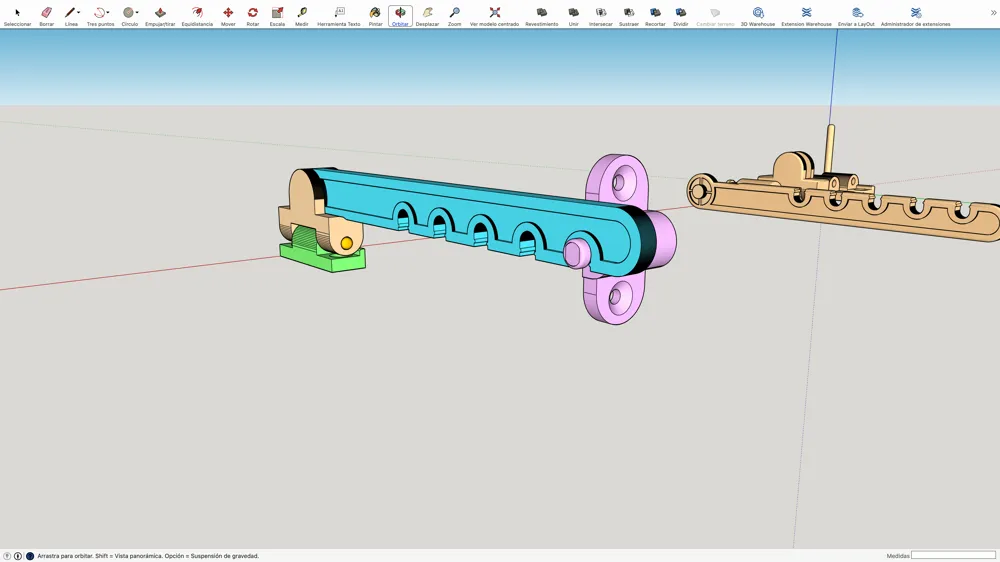Image resolution: width=1000 pixels, height=562 pixels.
Task: Select Herramienta Texto
Action: point(339,15)
